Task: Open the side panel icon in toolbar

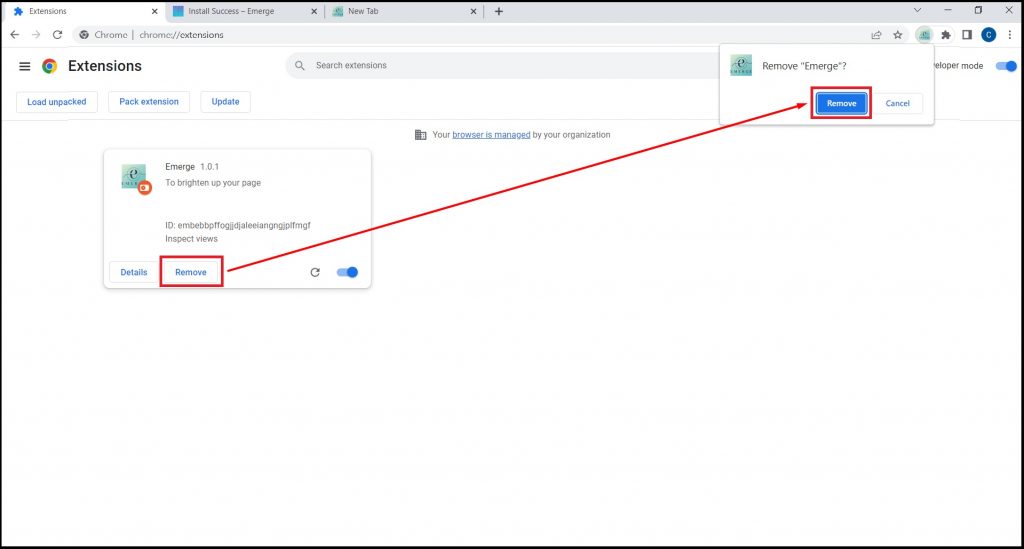Action: [967, 35]
